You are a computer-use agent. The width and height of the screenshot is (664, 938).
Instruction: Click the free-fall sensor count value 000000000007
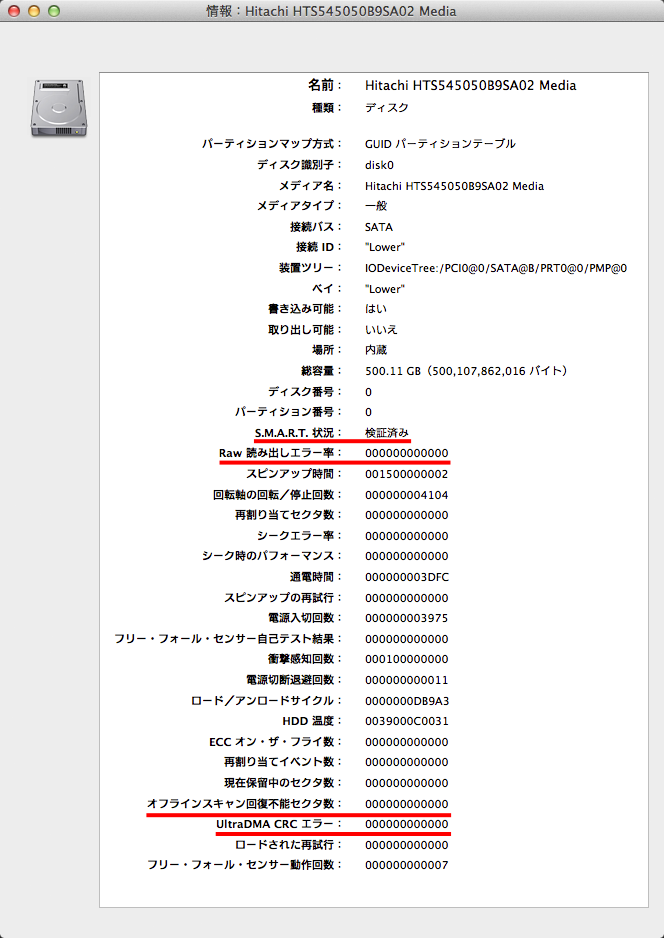click(407, 865)
